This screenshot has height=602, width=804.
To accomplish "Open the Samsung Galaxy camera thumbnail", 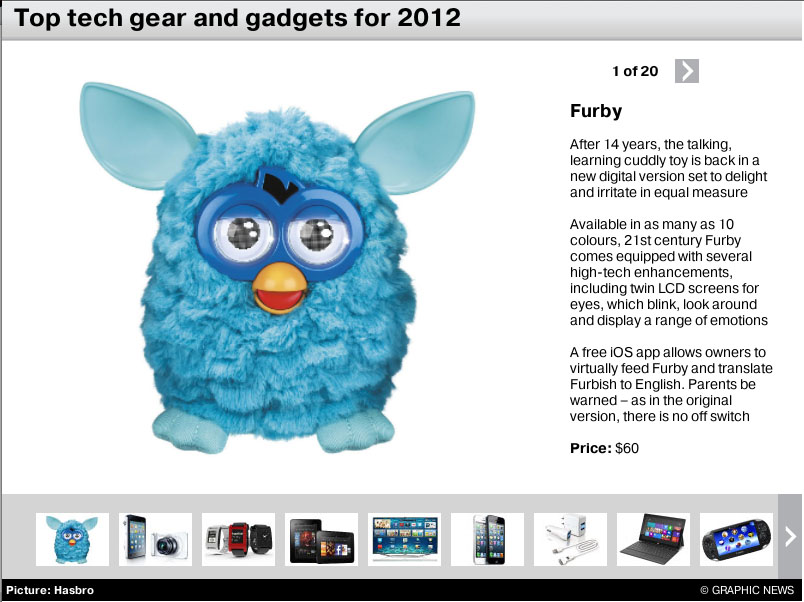I will click(155, 539).
